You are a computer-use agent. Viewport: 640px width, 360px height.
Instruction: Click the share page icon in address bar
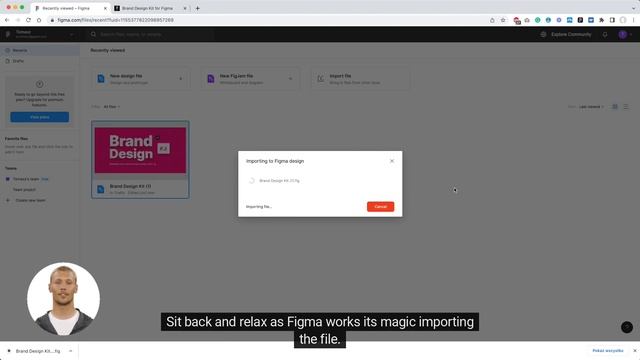492,20
